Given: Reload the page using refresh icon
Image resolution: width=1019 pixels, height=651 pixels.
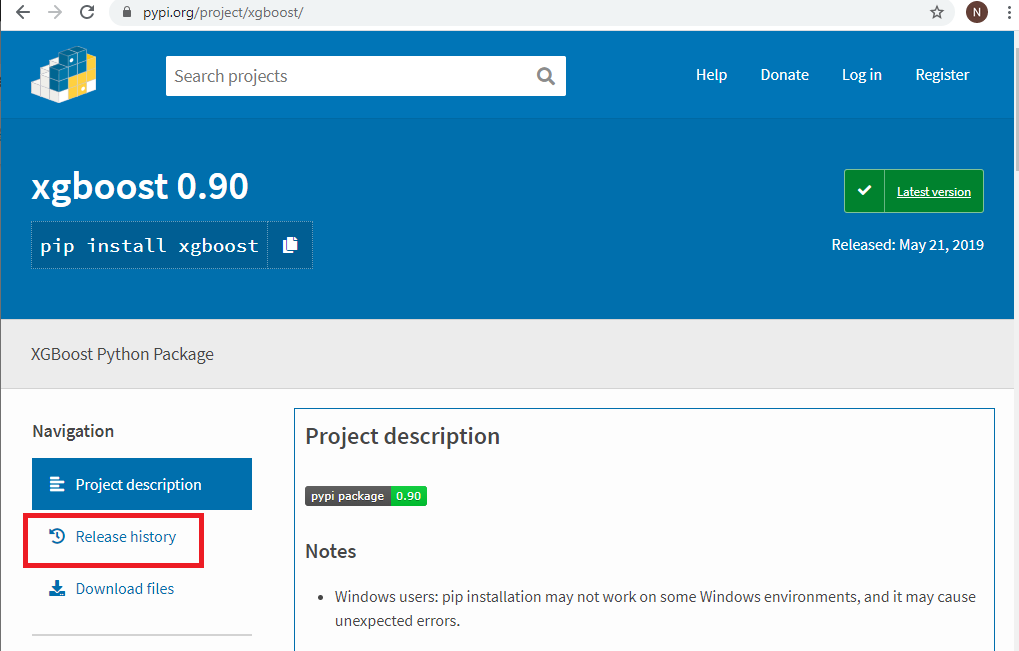Looking at the screenshot, I should click(x=87, y=13).
